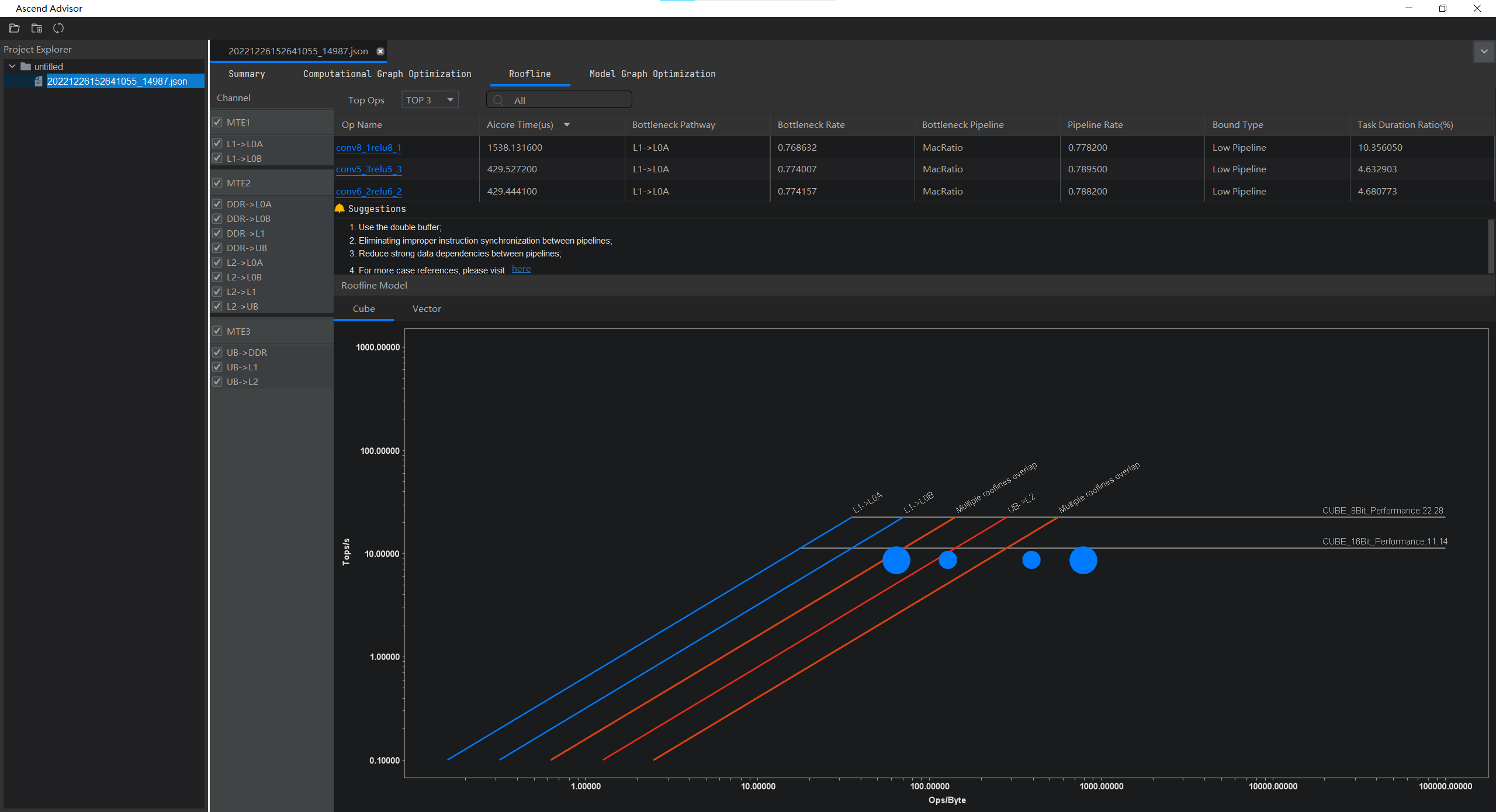Viewport: 1496px width, 812px height.
Task: Select 20221226152641055_14987.json in Project Explorer
Action: 117,81
